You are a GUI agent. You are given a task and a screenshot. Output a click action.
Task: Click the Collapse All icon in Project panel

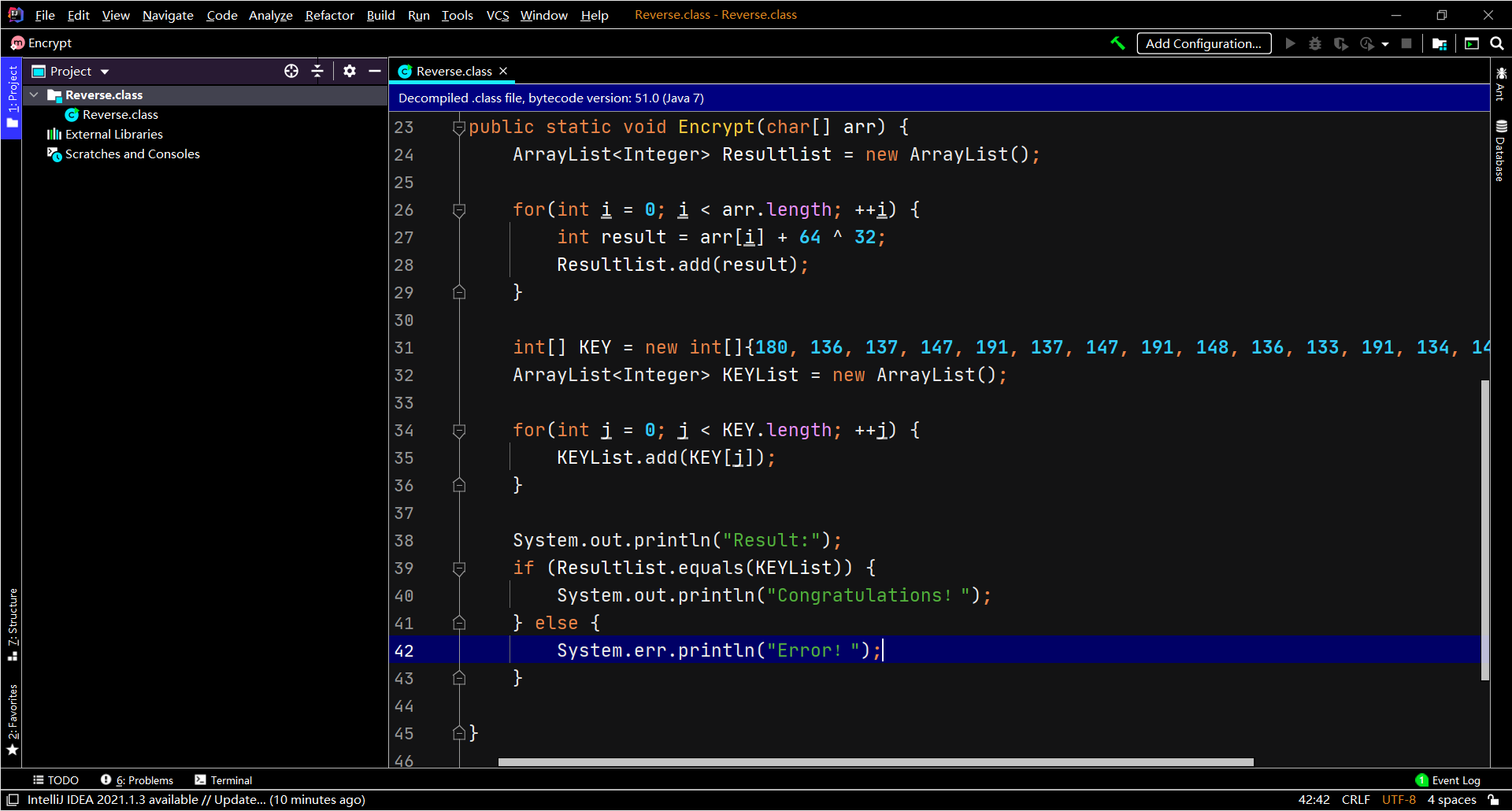pos(317,71)
